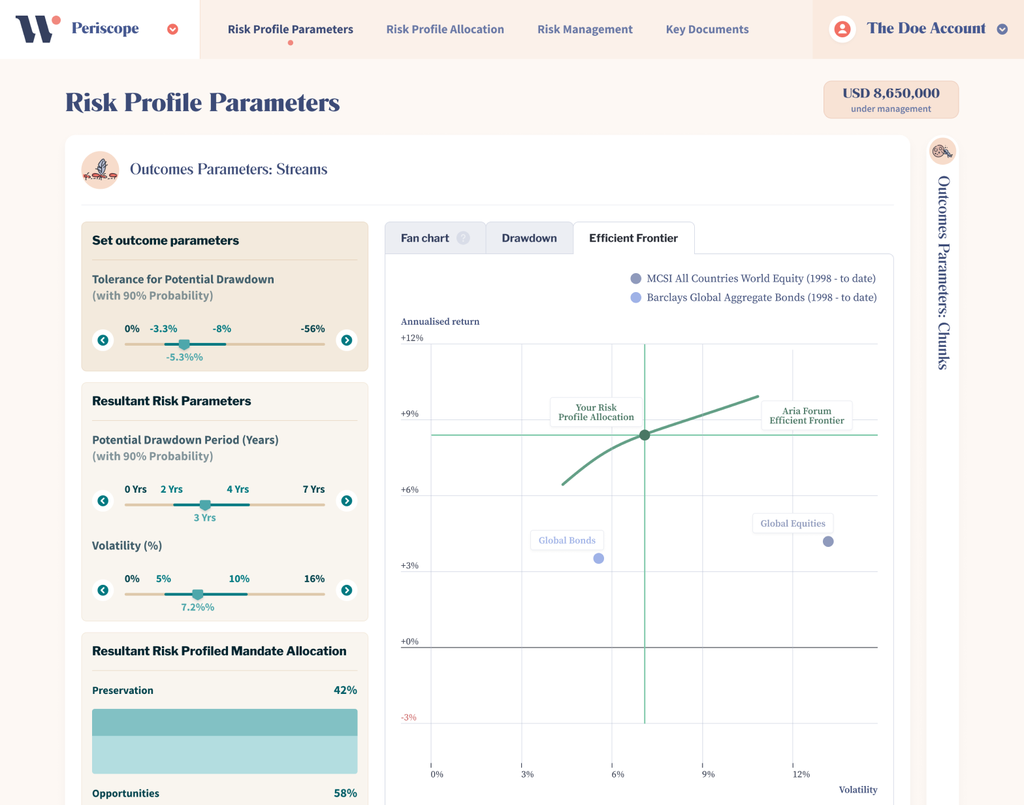Click the Fan chart help question icon

463,238
